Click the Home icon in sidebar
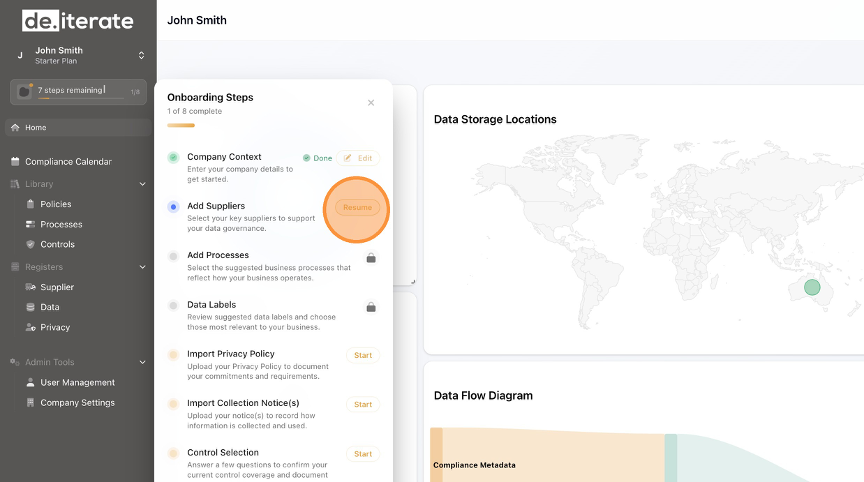The width and height of the screenshot is (864, 482). (15, 128)
